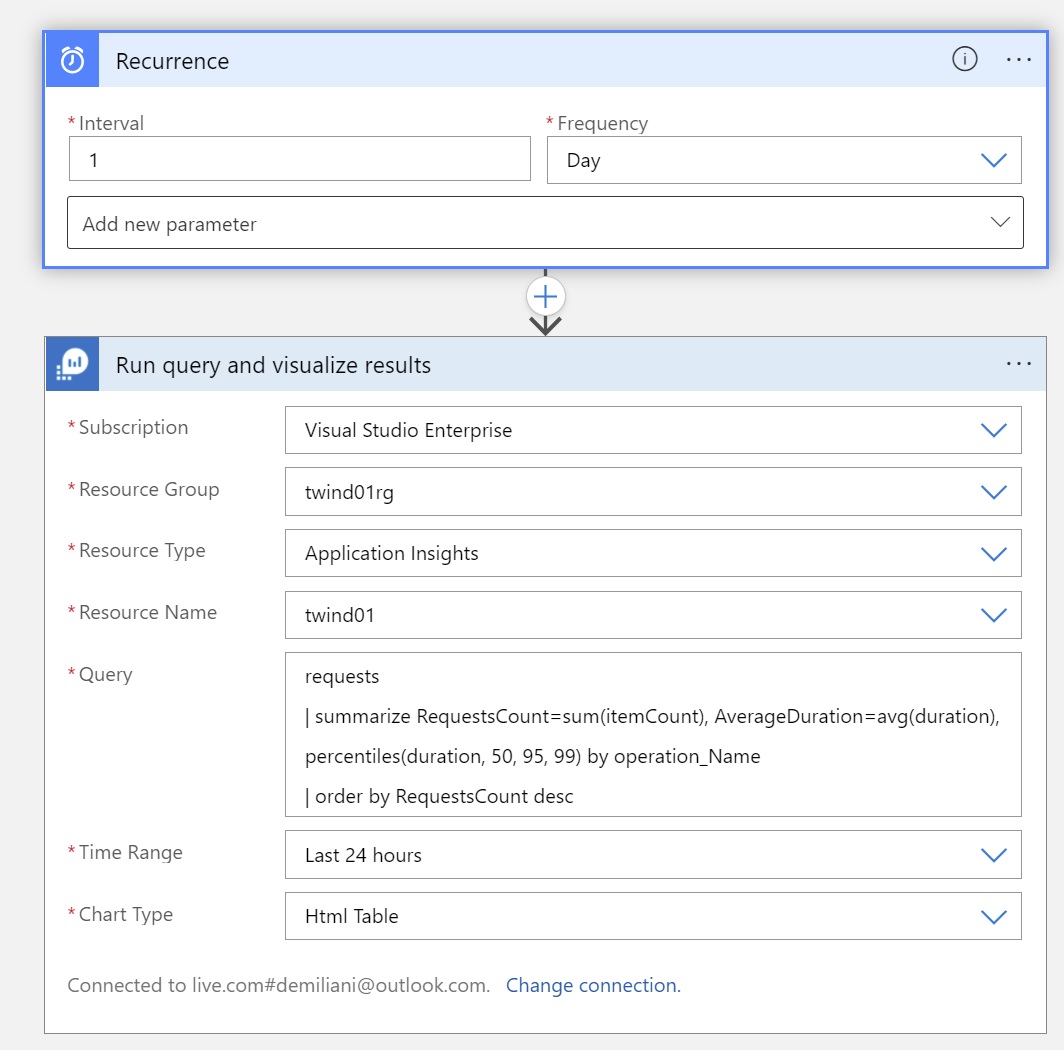Click the Interval input field

coord(300,159)
